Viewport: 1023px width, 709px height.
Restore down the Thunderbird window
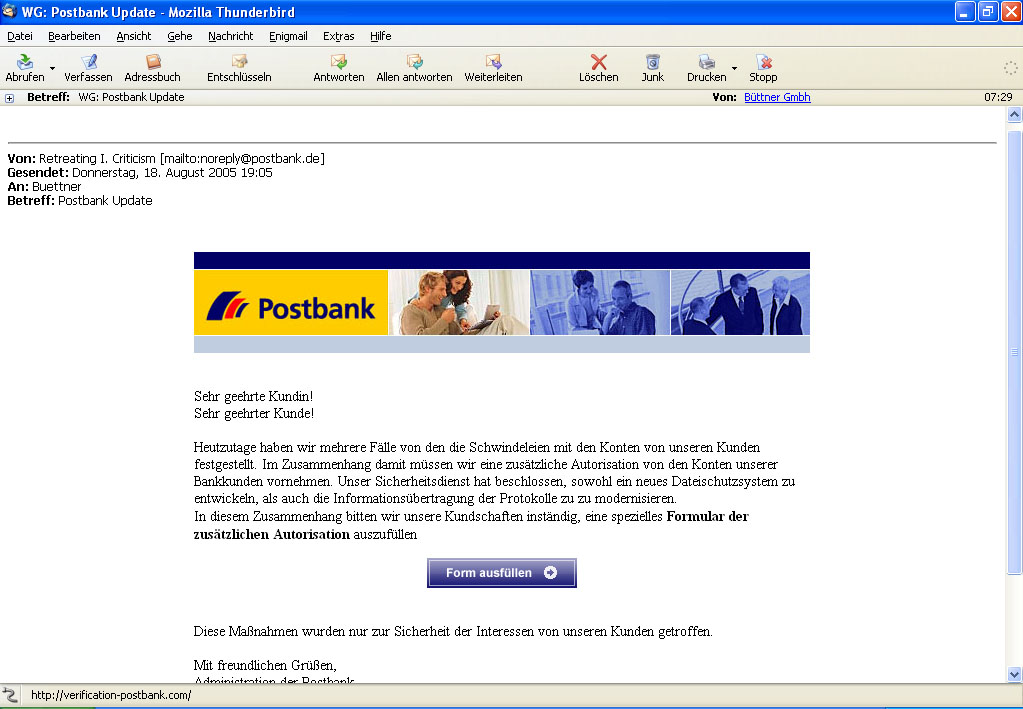pyautogui.click(x=988, y=12)
